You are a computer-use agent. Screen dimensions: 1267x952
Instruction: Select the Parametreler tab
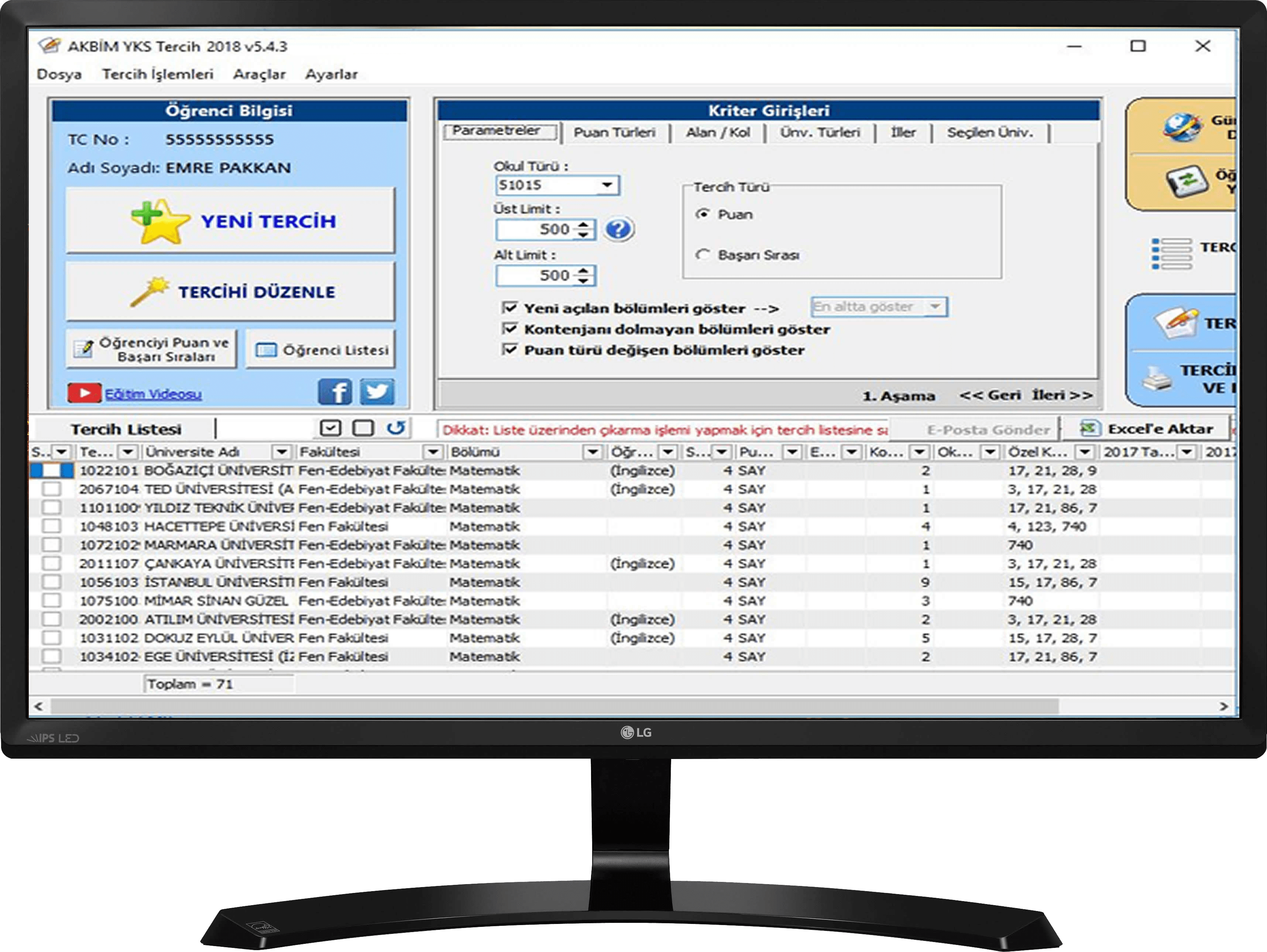(500, 131)
